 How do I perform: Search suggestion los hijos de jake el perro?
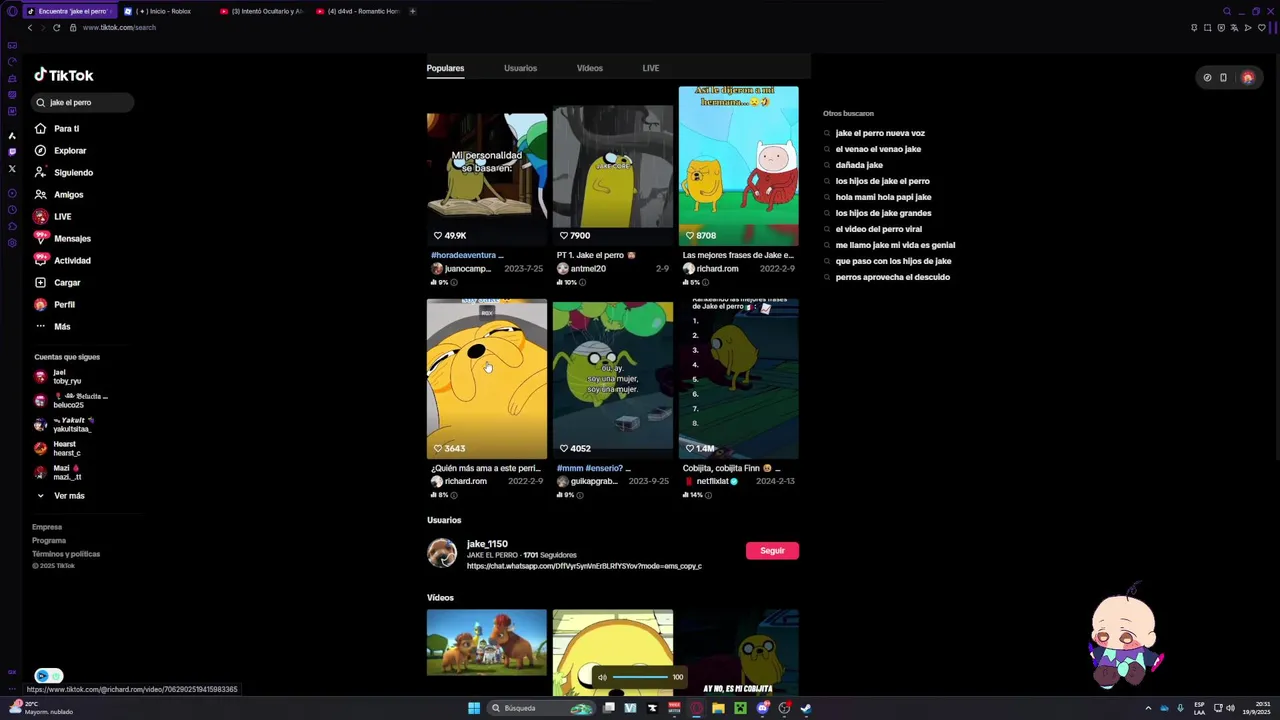(882, 181)
